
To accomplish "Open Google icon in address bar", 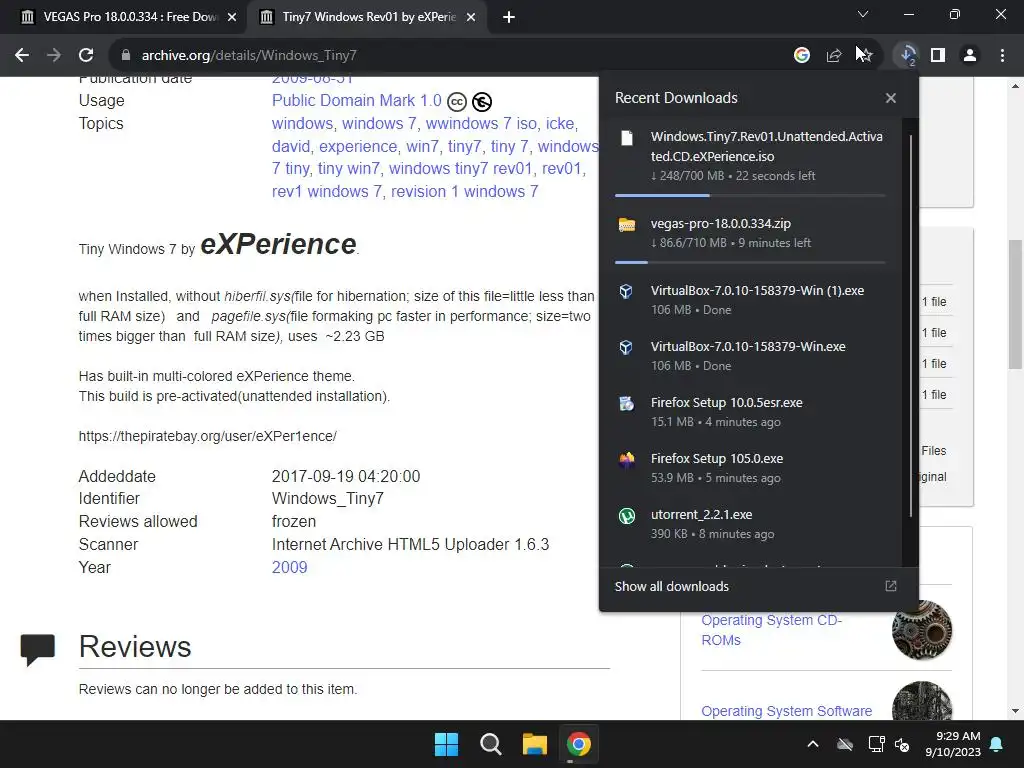I will (x=801, y=56).
